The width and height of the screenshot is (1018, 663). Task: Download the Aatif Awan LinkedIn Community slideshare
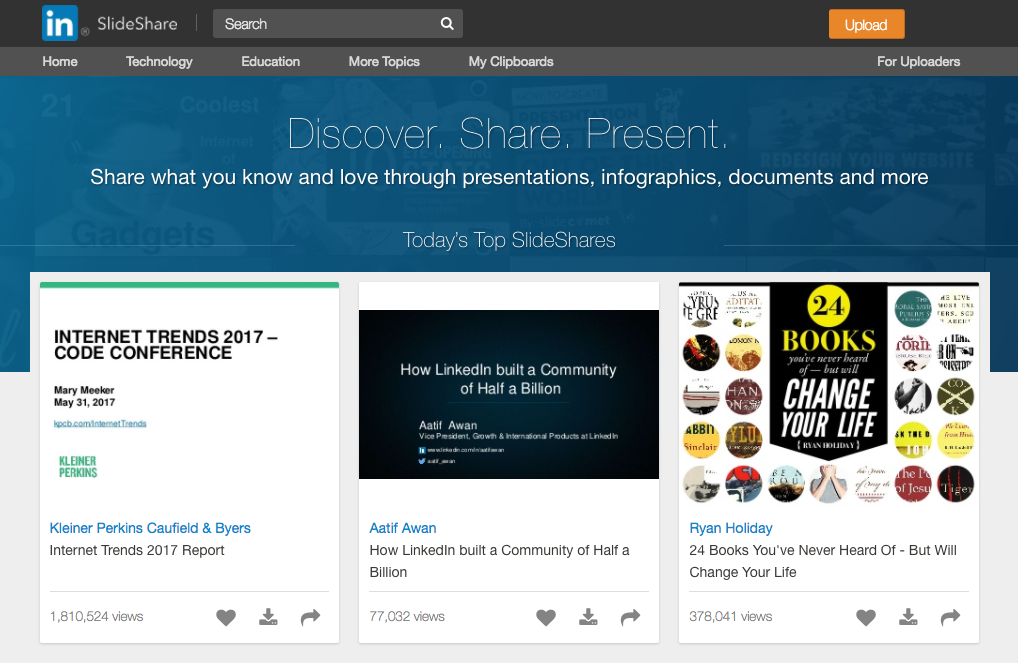(x=588, y=617)
